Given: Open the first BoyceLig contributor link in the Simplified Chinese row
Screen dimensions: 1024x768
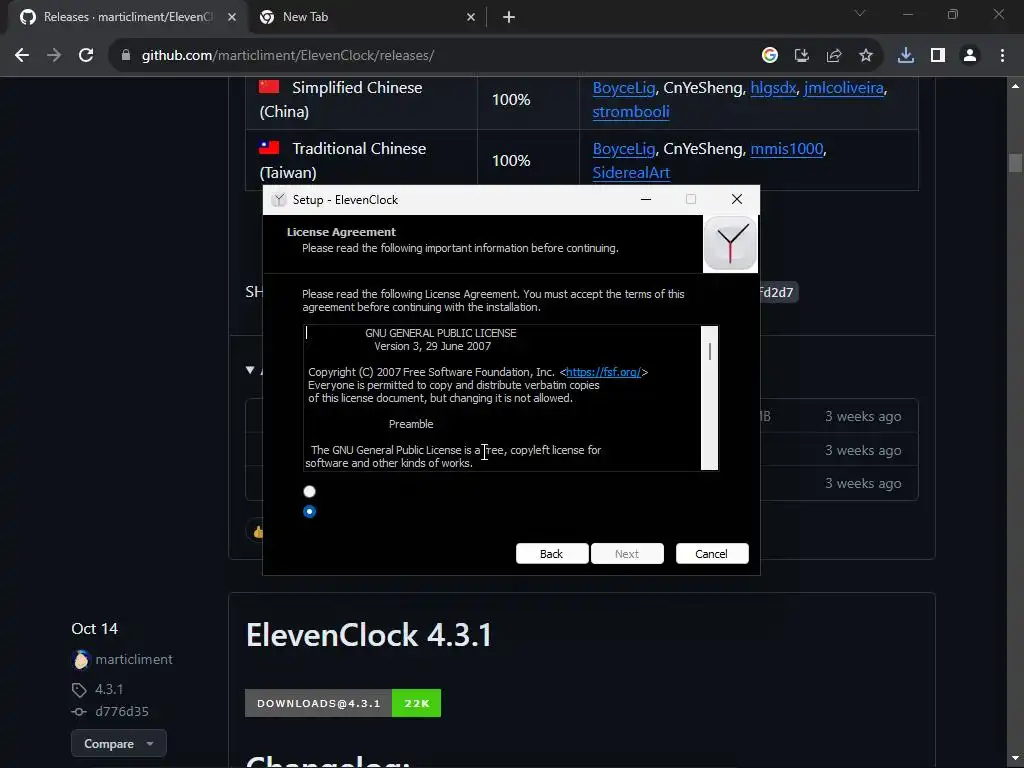Looking at the screenshot, I should pyautogui.click(x=624, y=88).
